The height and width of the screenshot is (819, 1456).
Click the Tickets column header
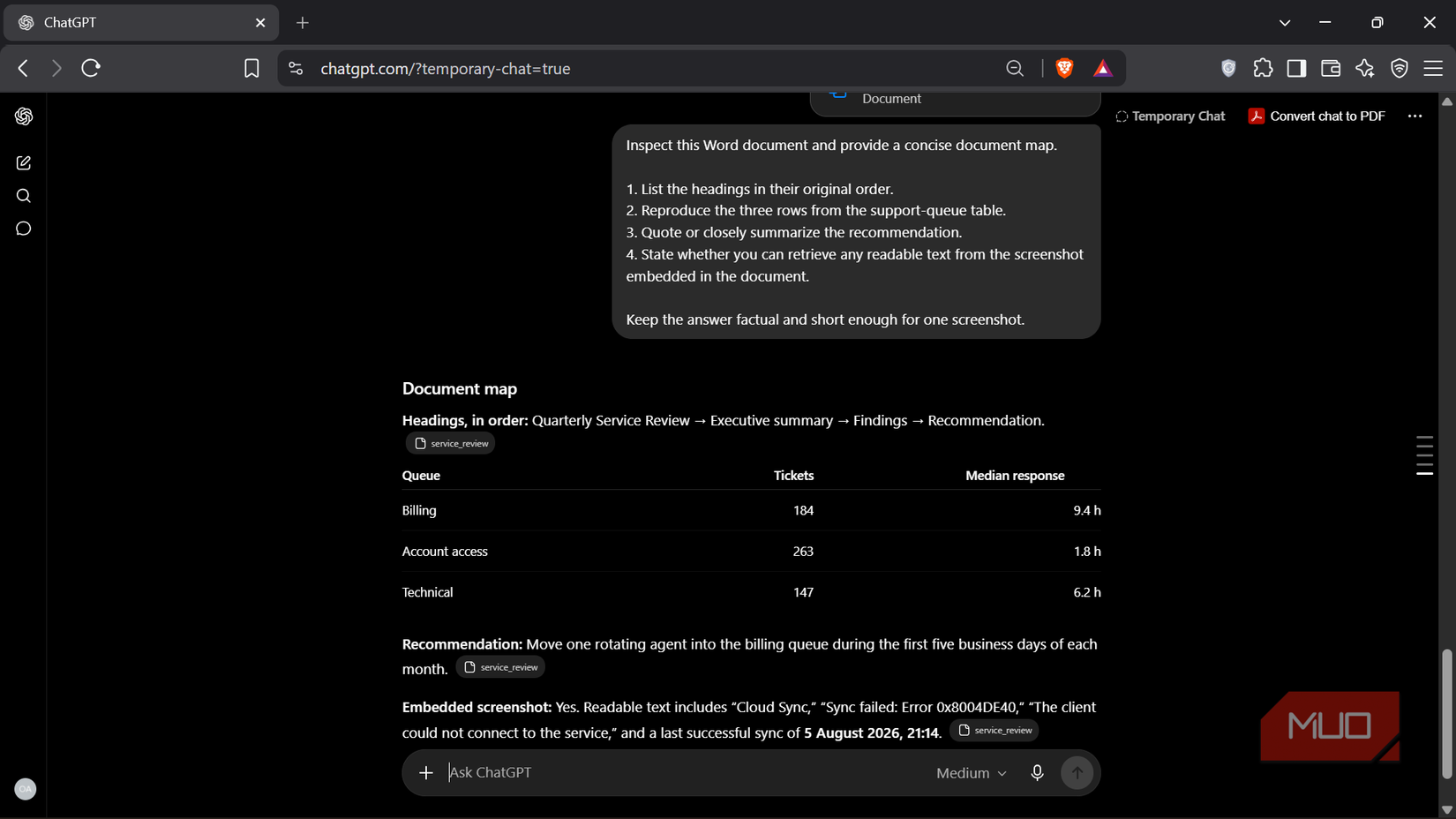pos(793,476)
